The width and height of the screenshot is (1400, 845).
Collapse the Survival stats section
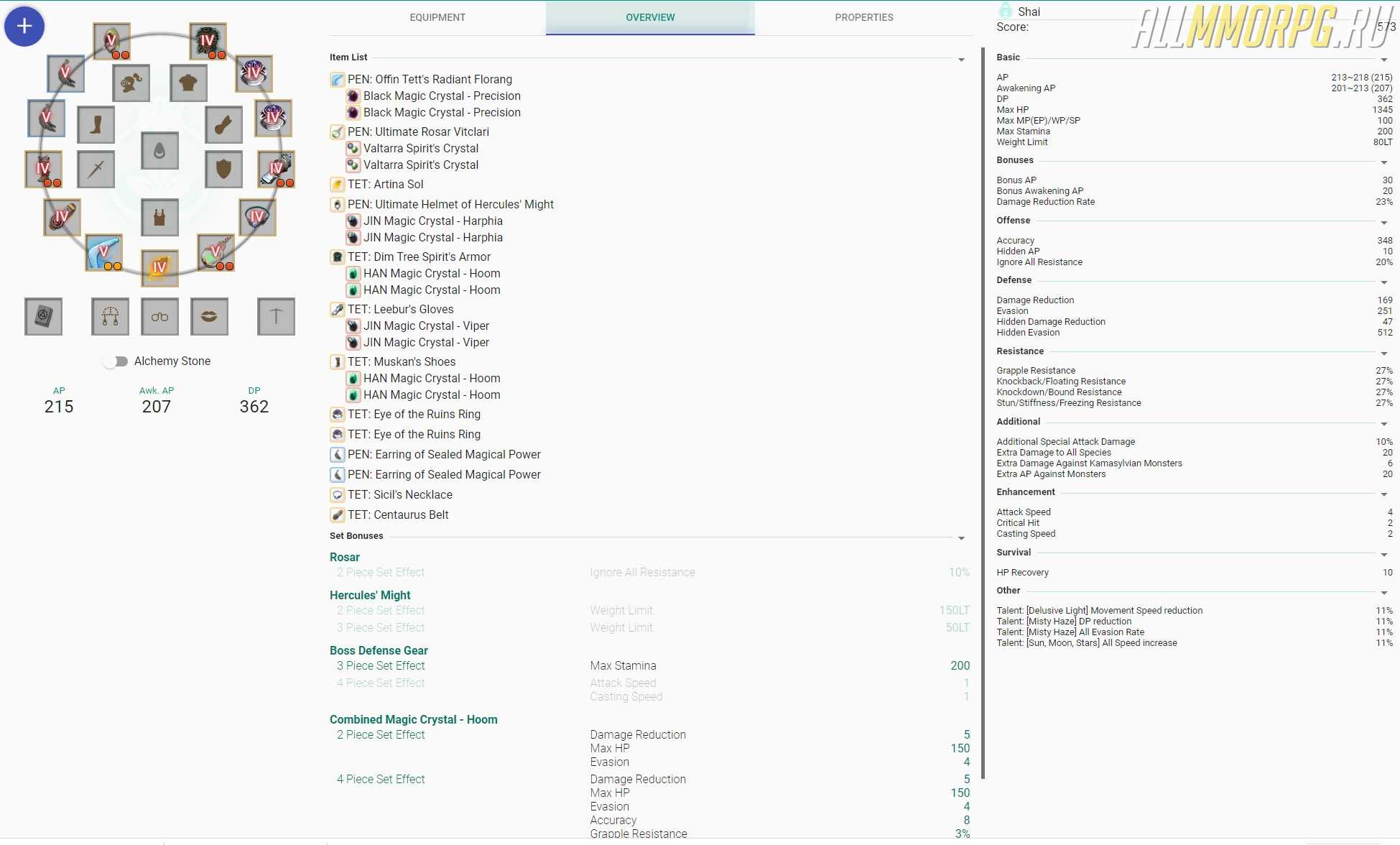click(x=1384, y=555)
